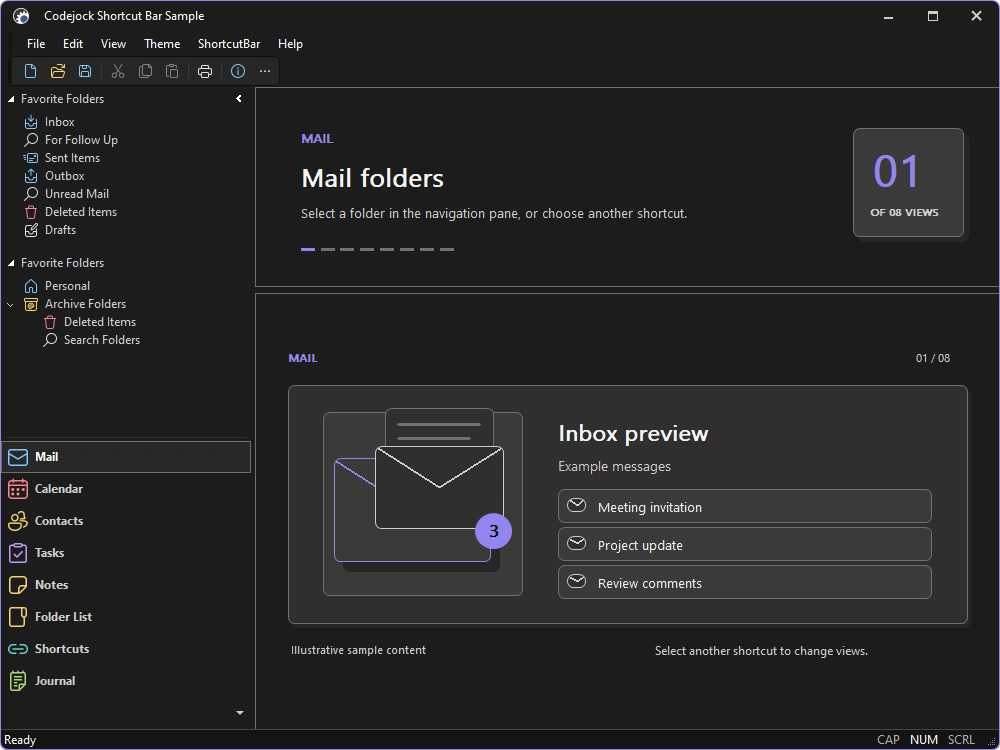
Task: Select Deleted Items under Archive Folders
Action: [99, 322]
